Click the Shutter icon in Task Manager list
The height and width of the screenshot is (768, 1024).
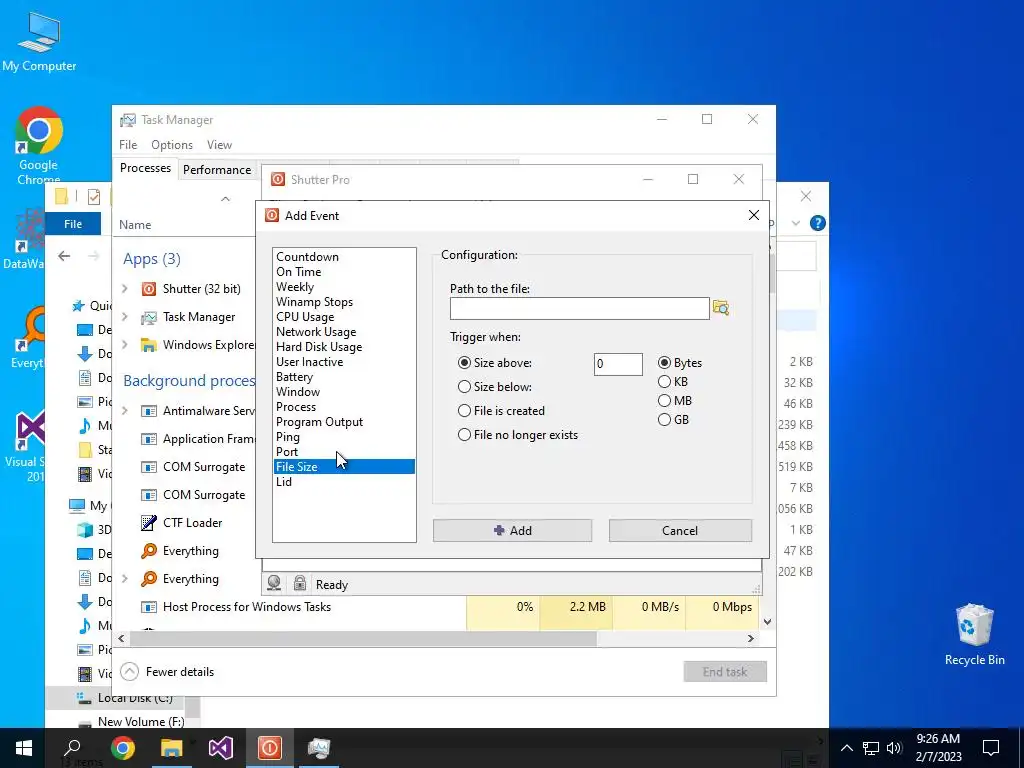point(149,289)
